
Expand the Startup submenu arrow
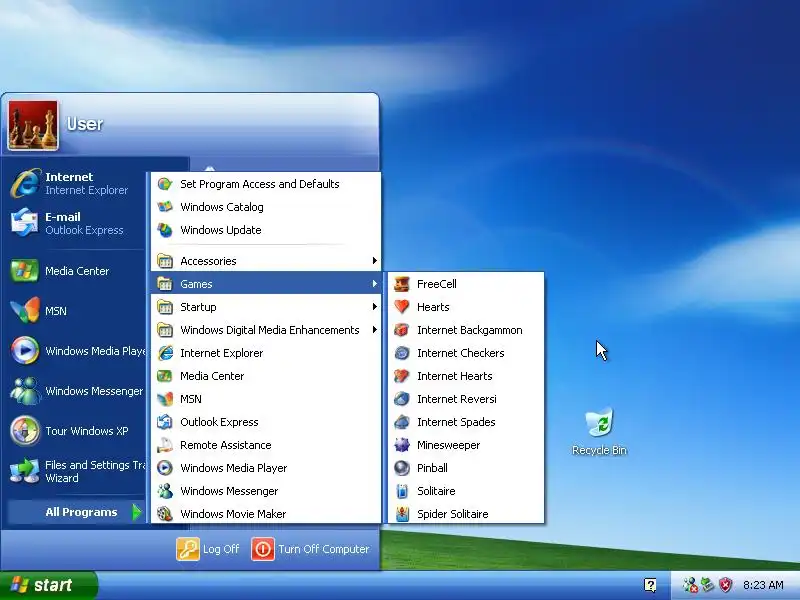point(374,307)
